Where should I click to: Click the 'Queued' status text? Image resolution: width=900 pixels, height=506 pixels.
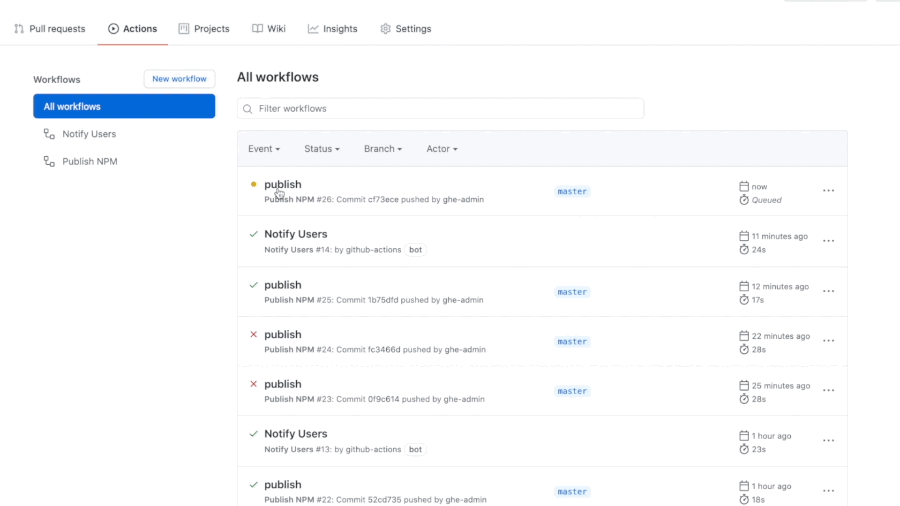pyautogui.click(x=767, y=200)
